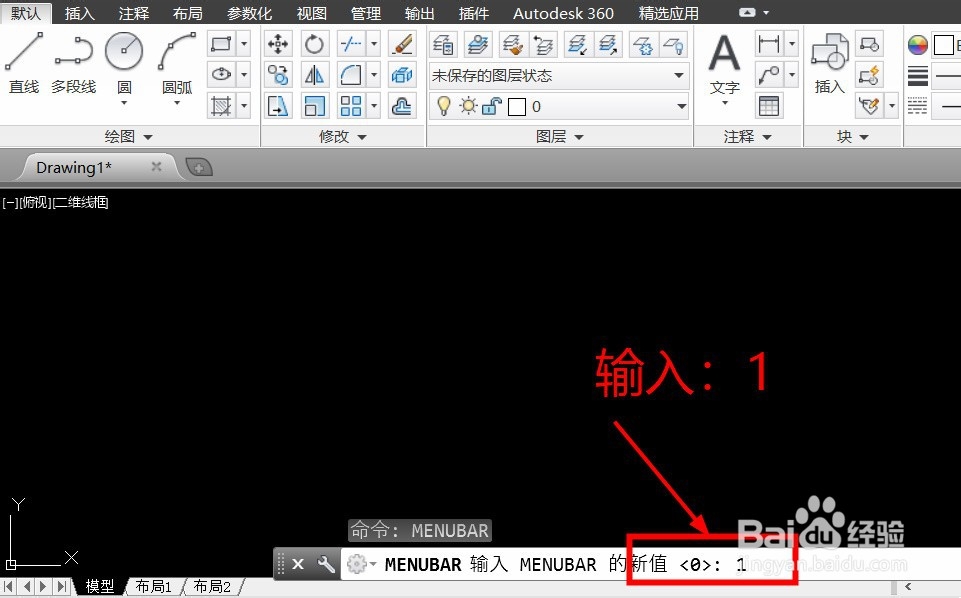Activate the Offset tool
Image resolution: width=961 pixels, height=598 pixels.
[x=402, y=106]
